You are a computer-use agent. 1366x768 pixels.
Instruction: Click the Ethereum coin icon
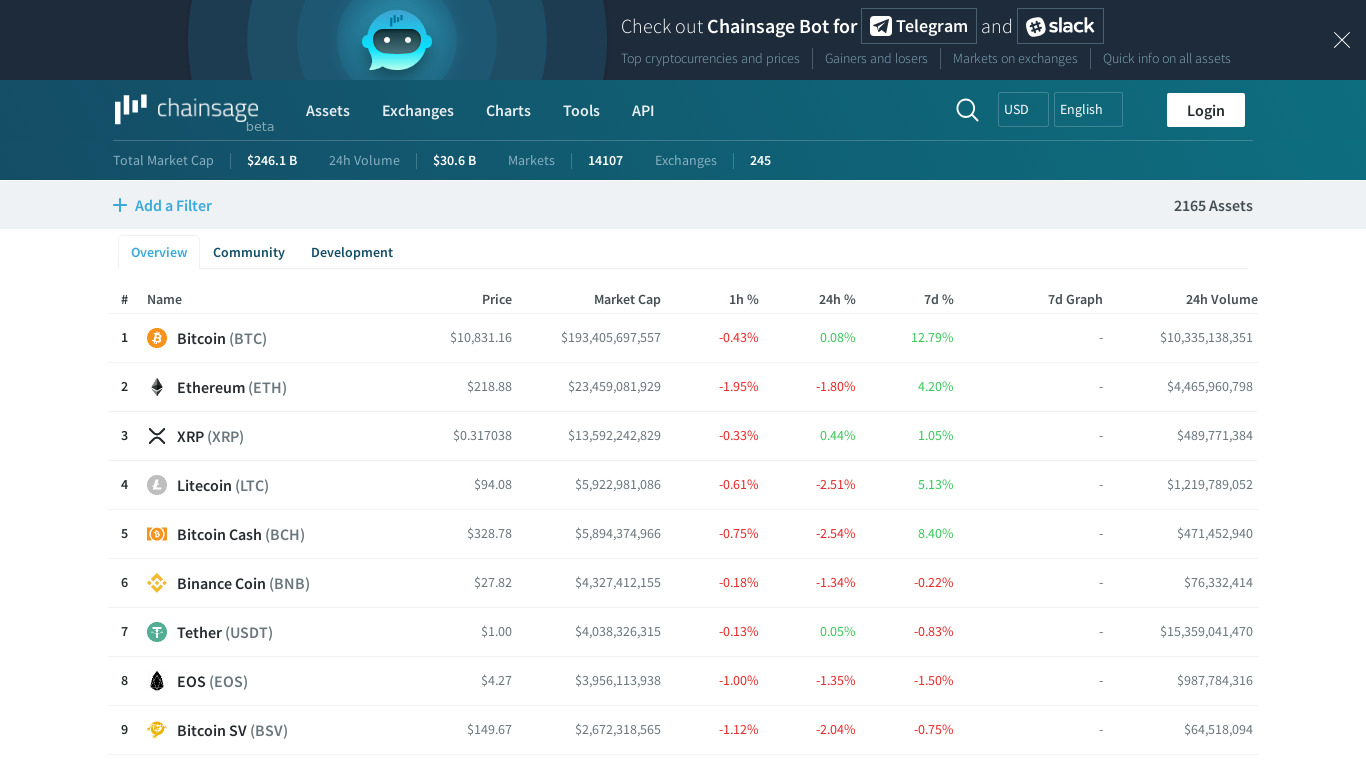point(157,387)
